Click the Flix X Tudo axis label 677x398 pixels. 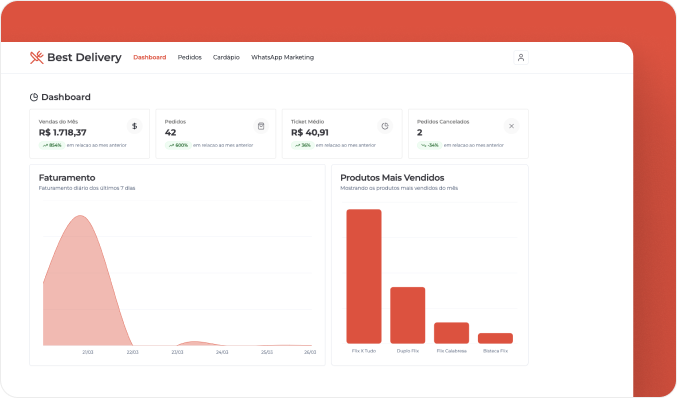[364, 351]
